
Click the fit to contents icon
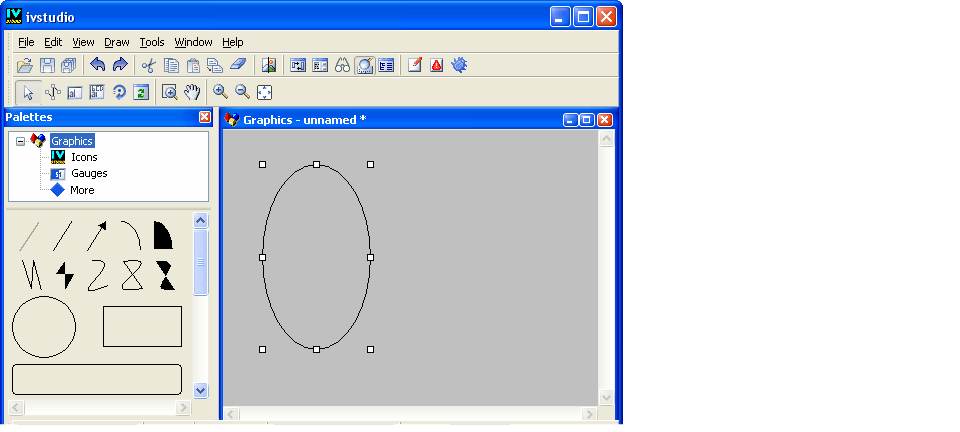point(264,92)
